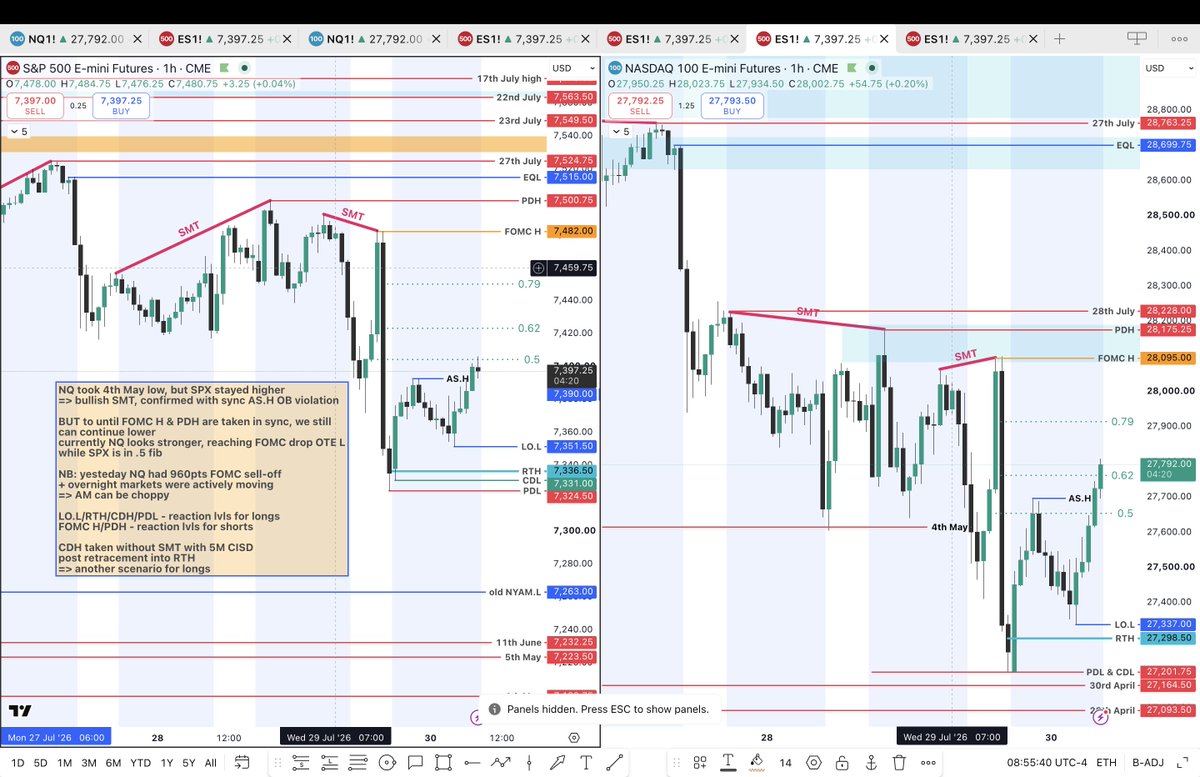
Task: Click BUY 27,793.50 button on NASDAQ chart
Action: click(x=732, y=106)
